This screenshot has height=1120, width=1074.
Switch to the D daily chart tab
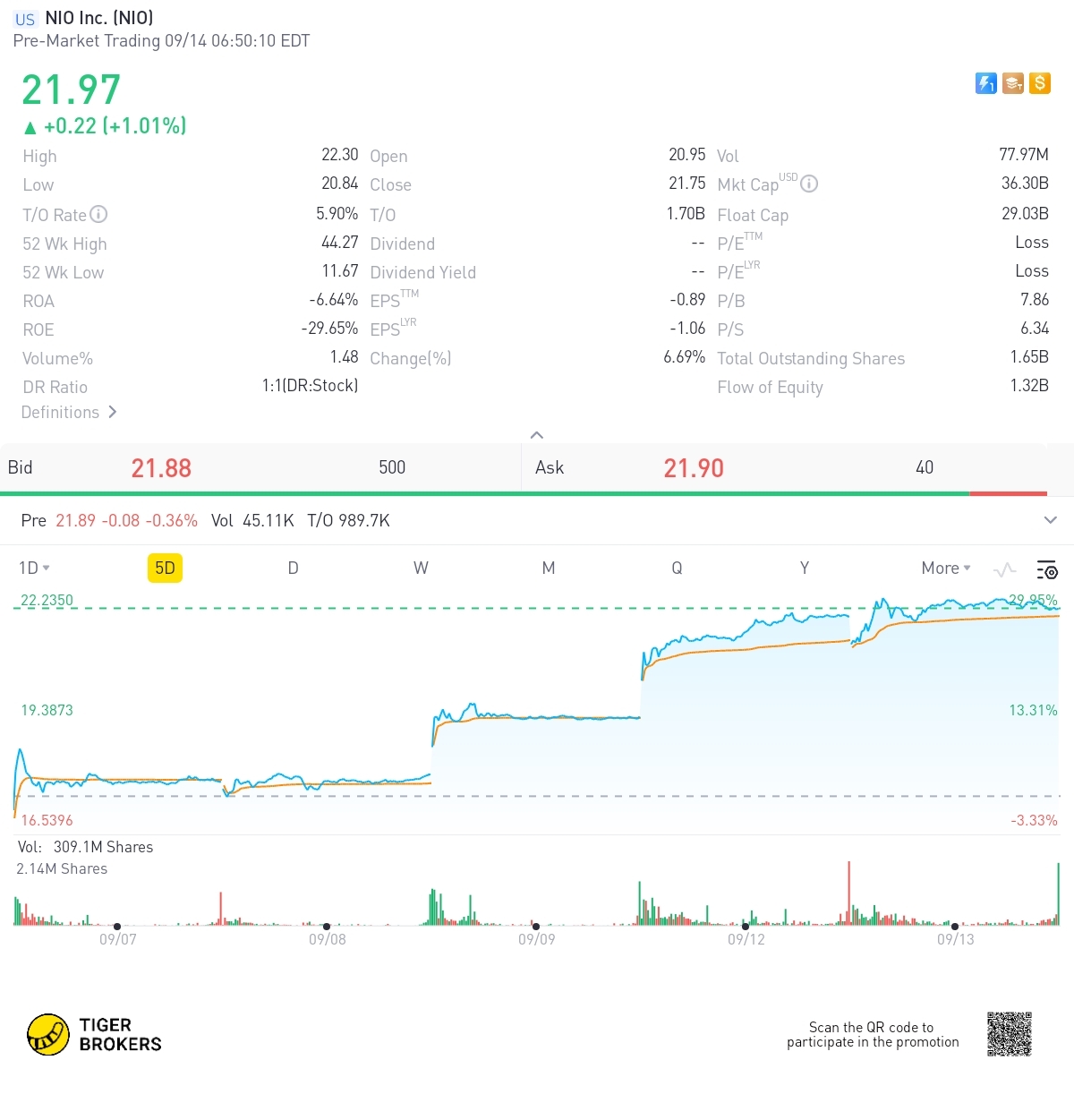[293, 568]
